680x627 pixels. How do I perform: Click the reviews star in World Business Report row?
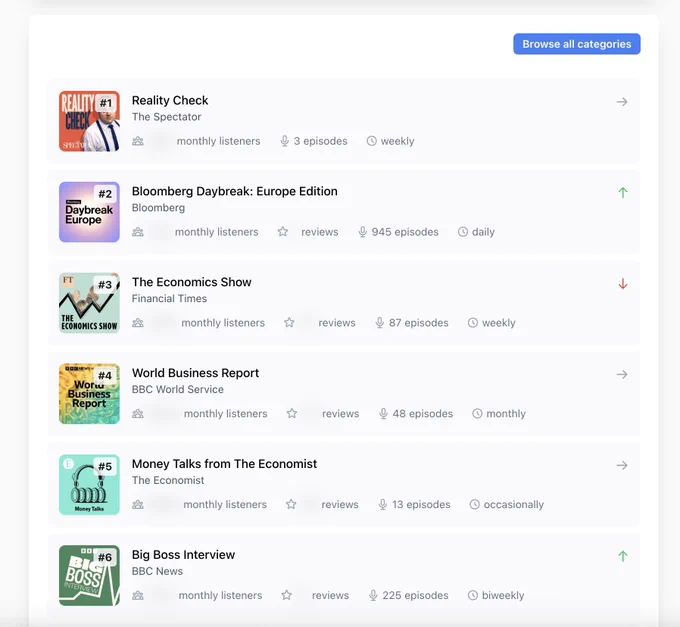pos(292,413)
